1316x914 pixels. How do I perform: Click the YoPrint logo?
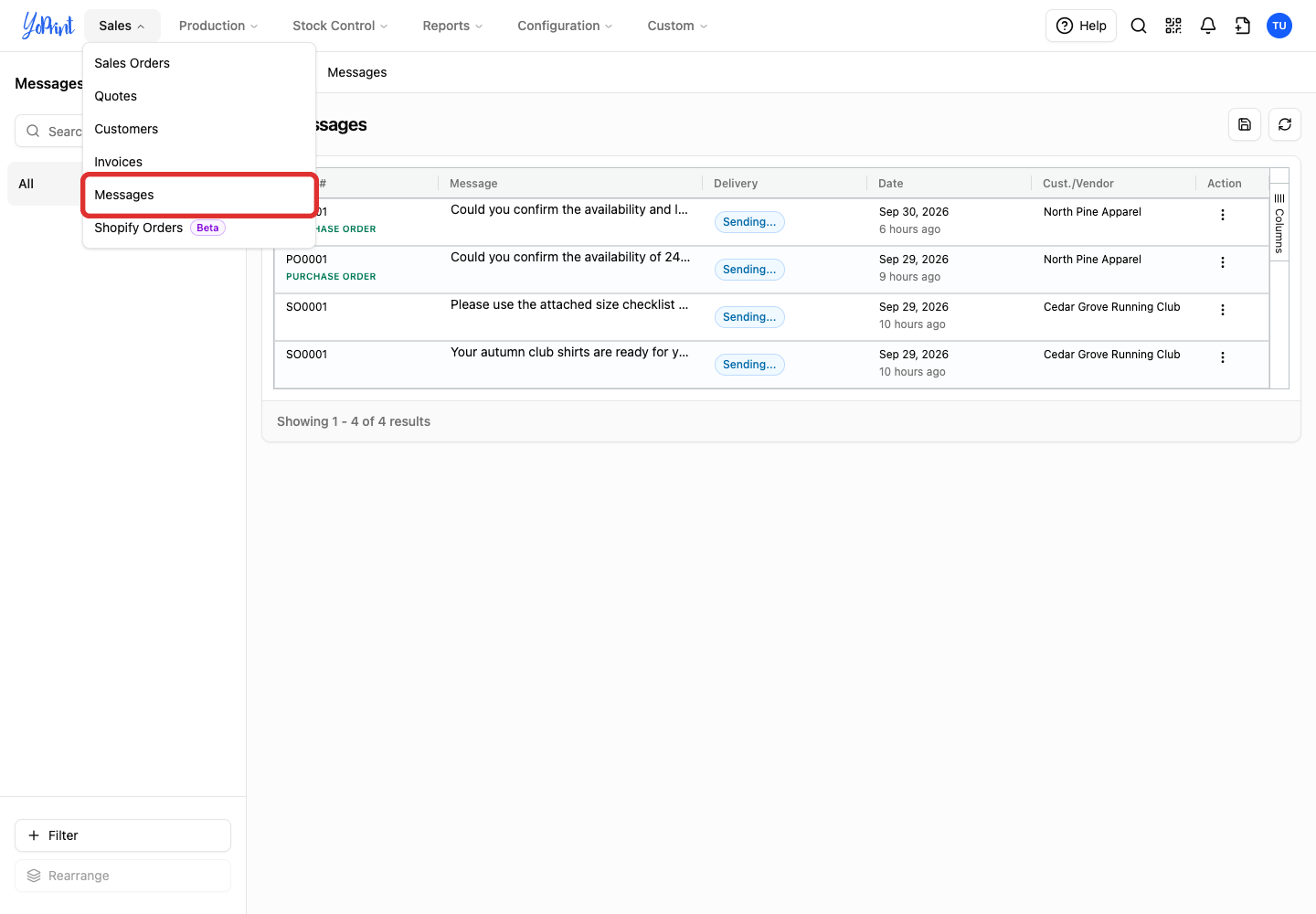tap(48, 26)
